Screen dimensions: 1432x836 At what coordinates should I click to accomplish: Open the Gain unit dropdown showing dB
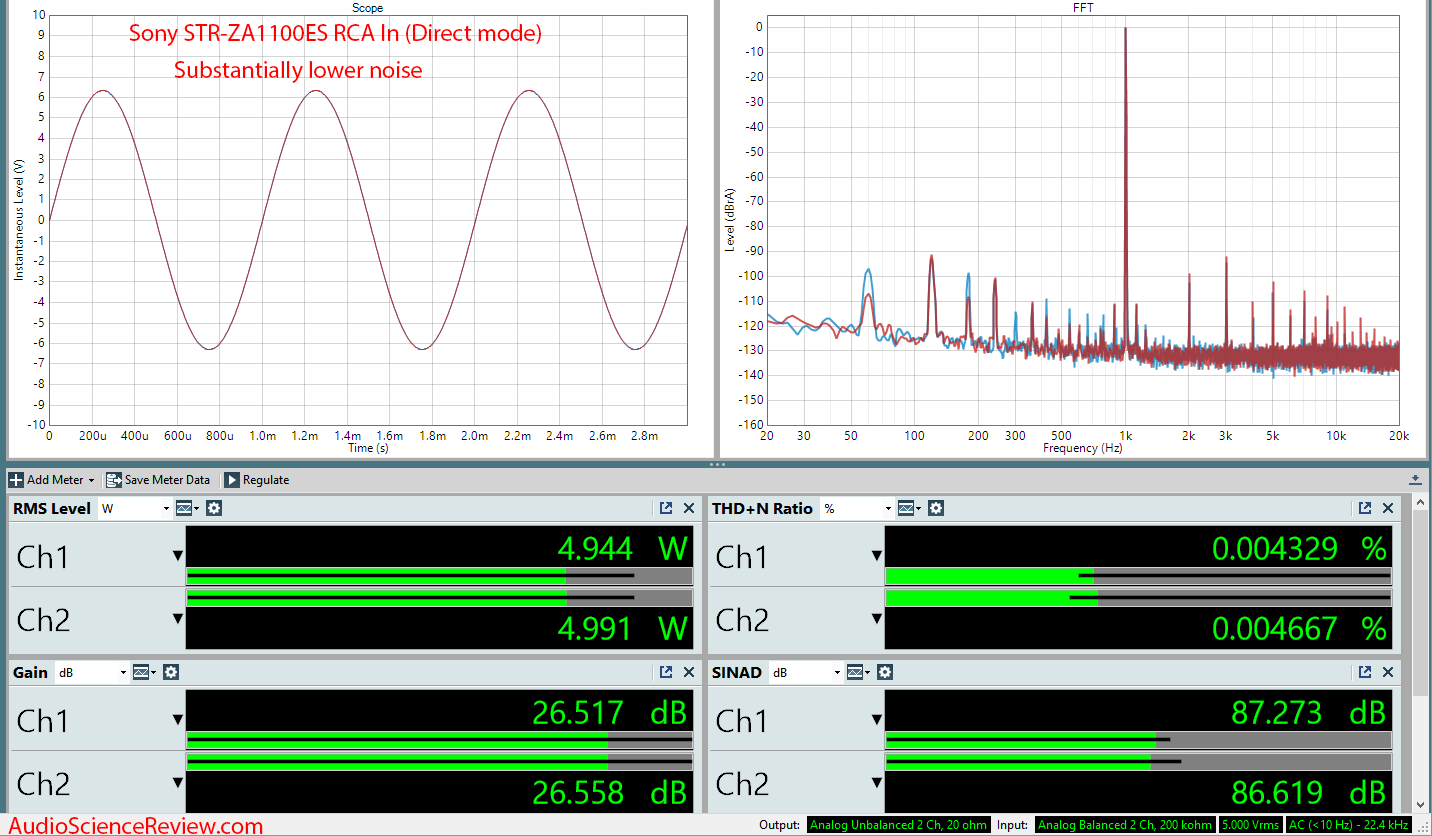point(93,672)
